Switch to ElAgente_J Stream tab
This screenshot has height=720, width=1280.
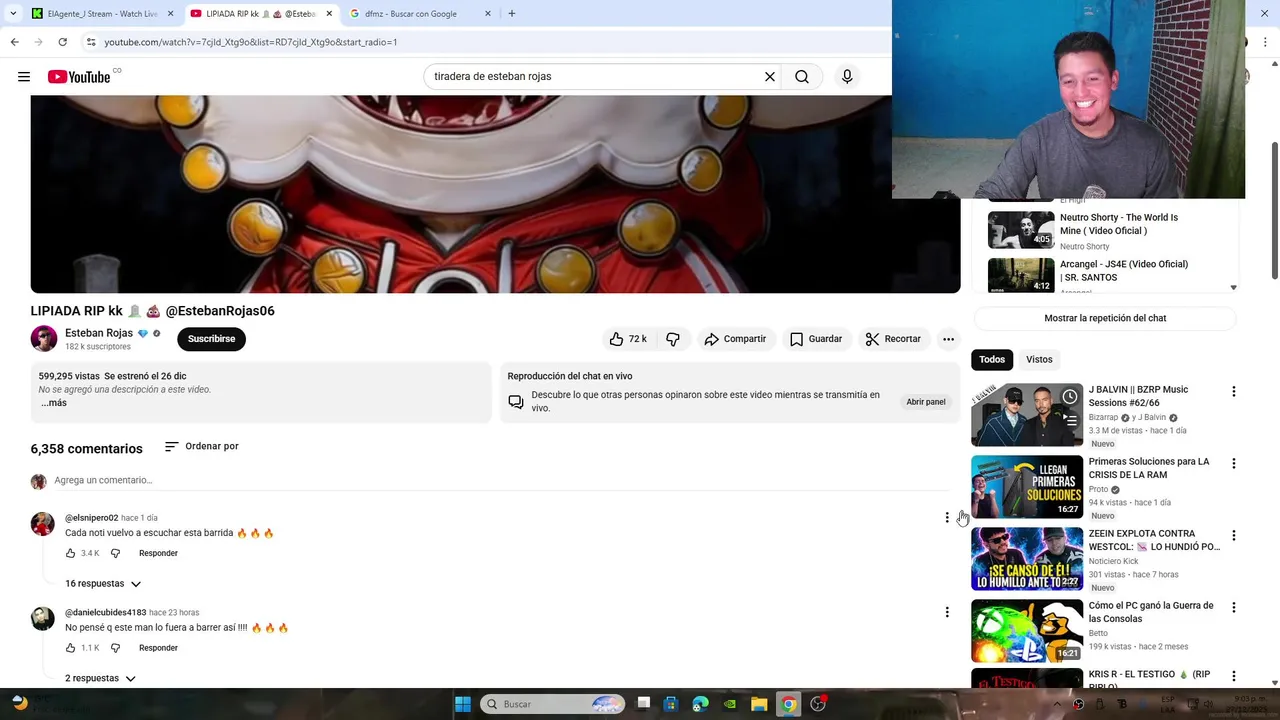point(101,14)
